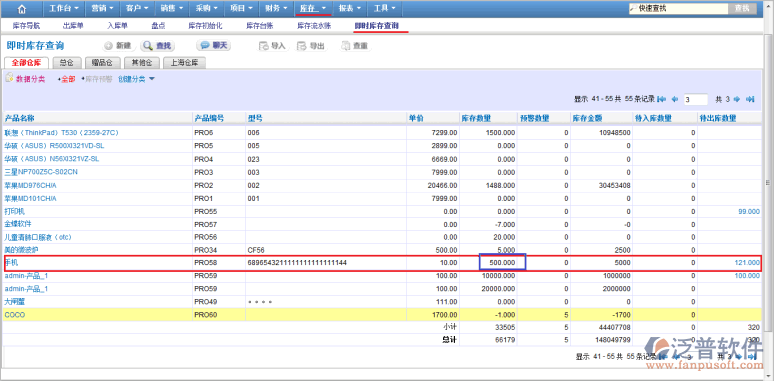This screenshot has height=381, width=774.
Task: Open the 查找 (Search) magnifier button
Action: pyautogui.click(x=157, y=46)
